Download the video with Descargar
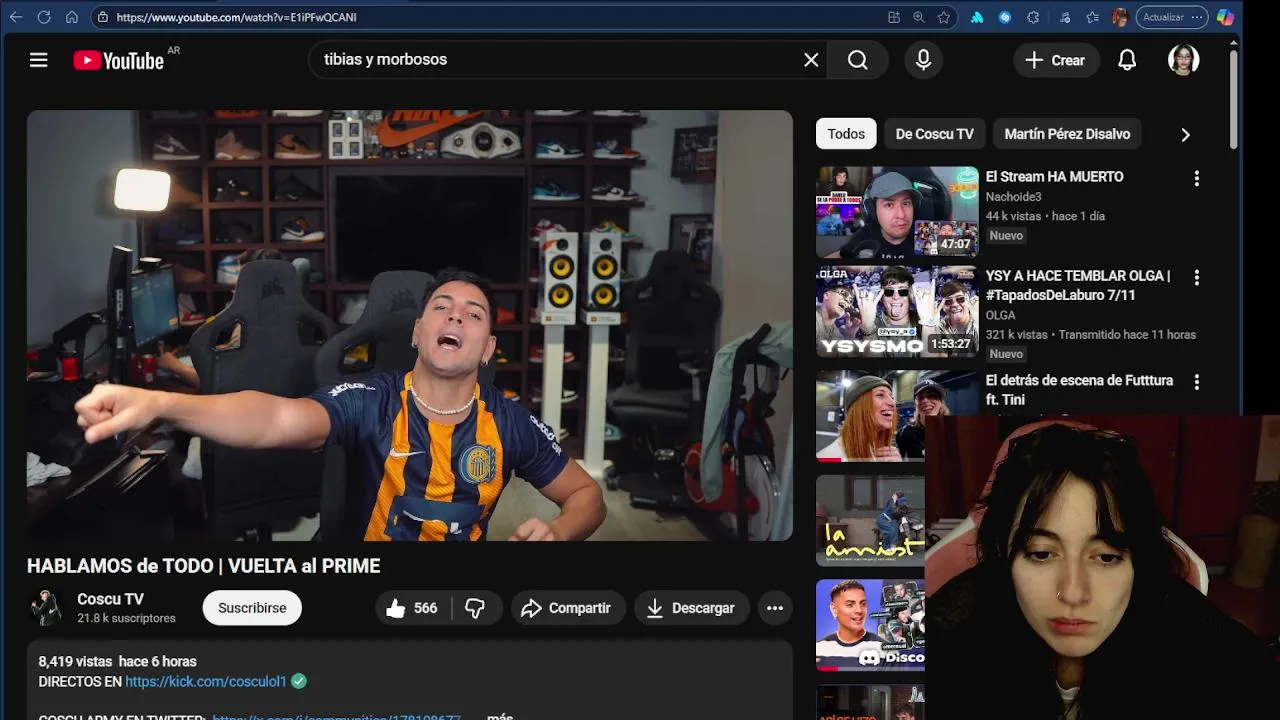This screenshot has height=720, width=1280. click(x=691, y=608)
